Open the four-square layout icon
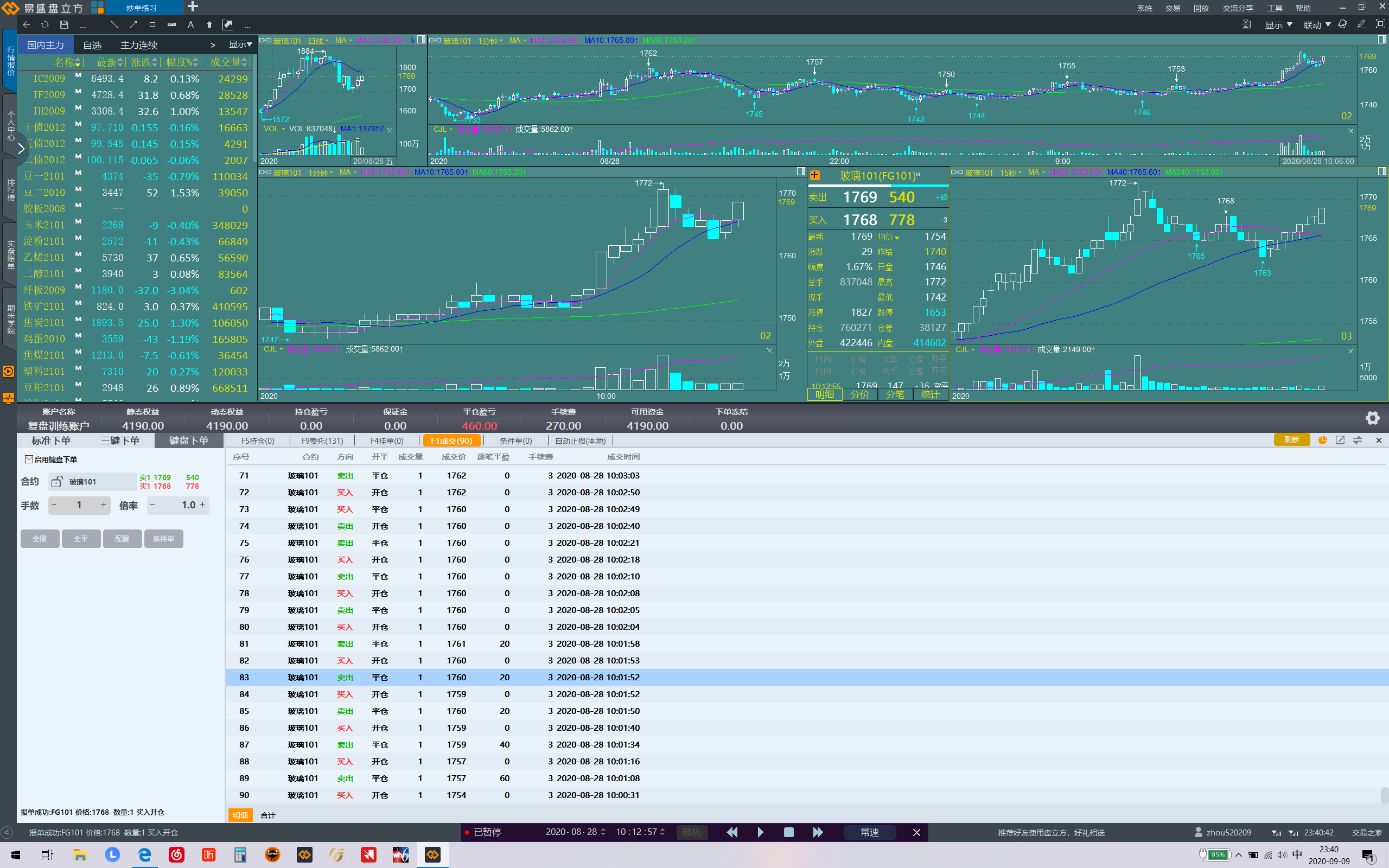 (x=98, y=8)
